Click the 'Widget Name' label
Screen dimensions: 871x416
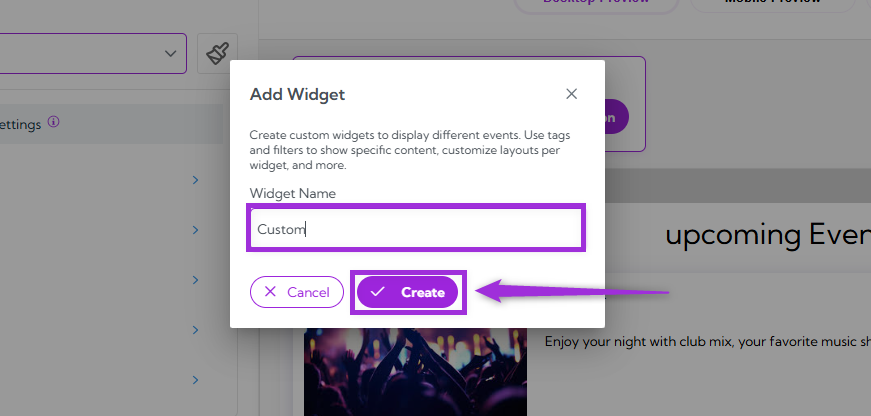point(293,193)
